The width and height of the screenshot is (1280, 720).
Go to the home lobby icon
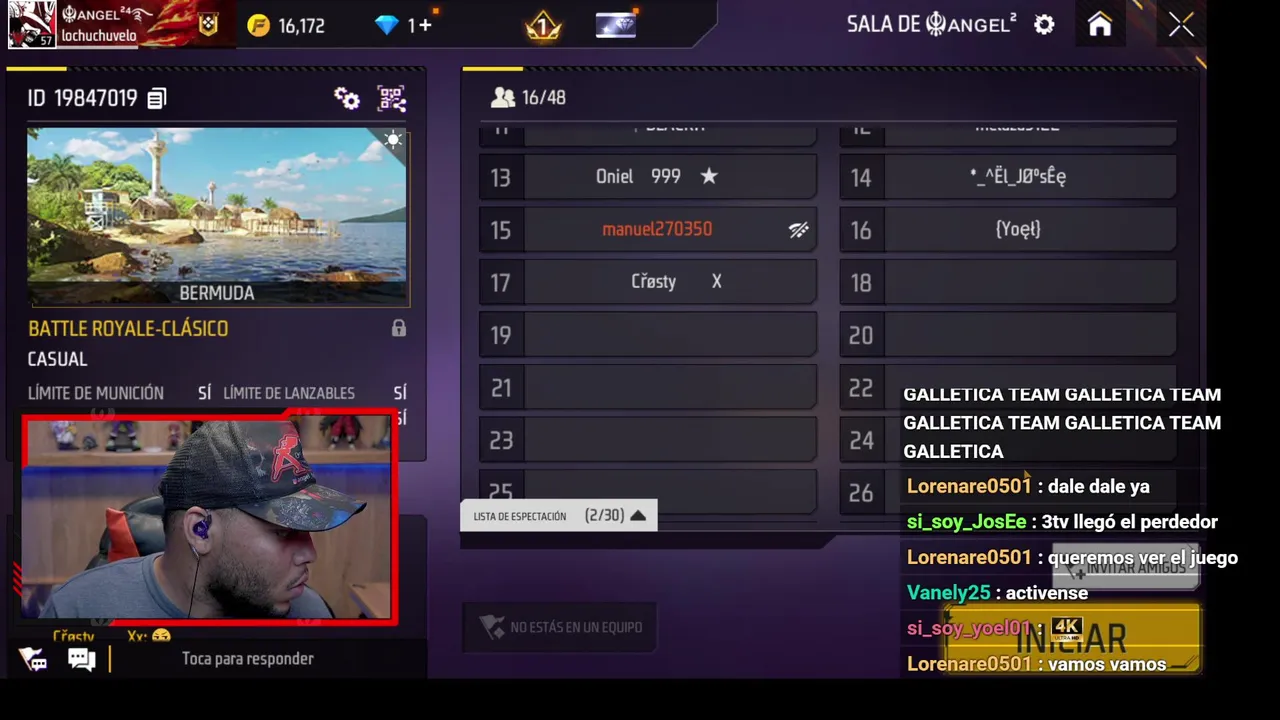pyautogui.click(x=1100, y=25)
